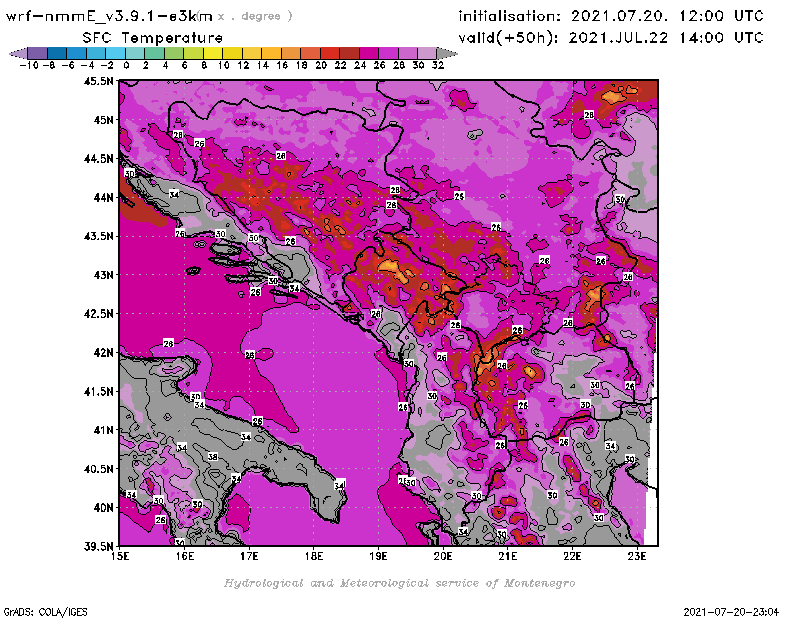Click the 'SFC Temperature' title text
This screenshot has height=618, width=800.
pyautogui.click(x=153, y=38)
